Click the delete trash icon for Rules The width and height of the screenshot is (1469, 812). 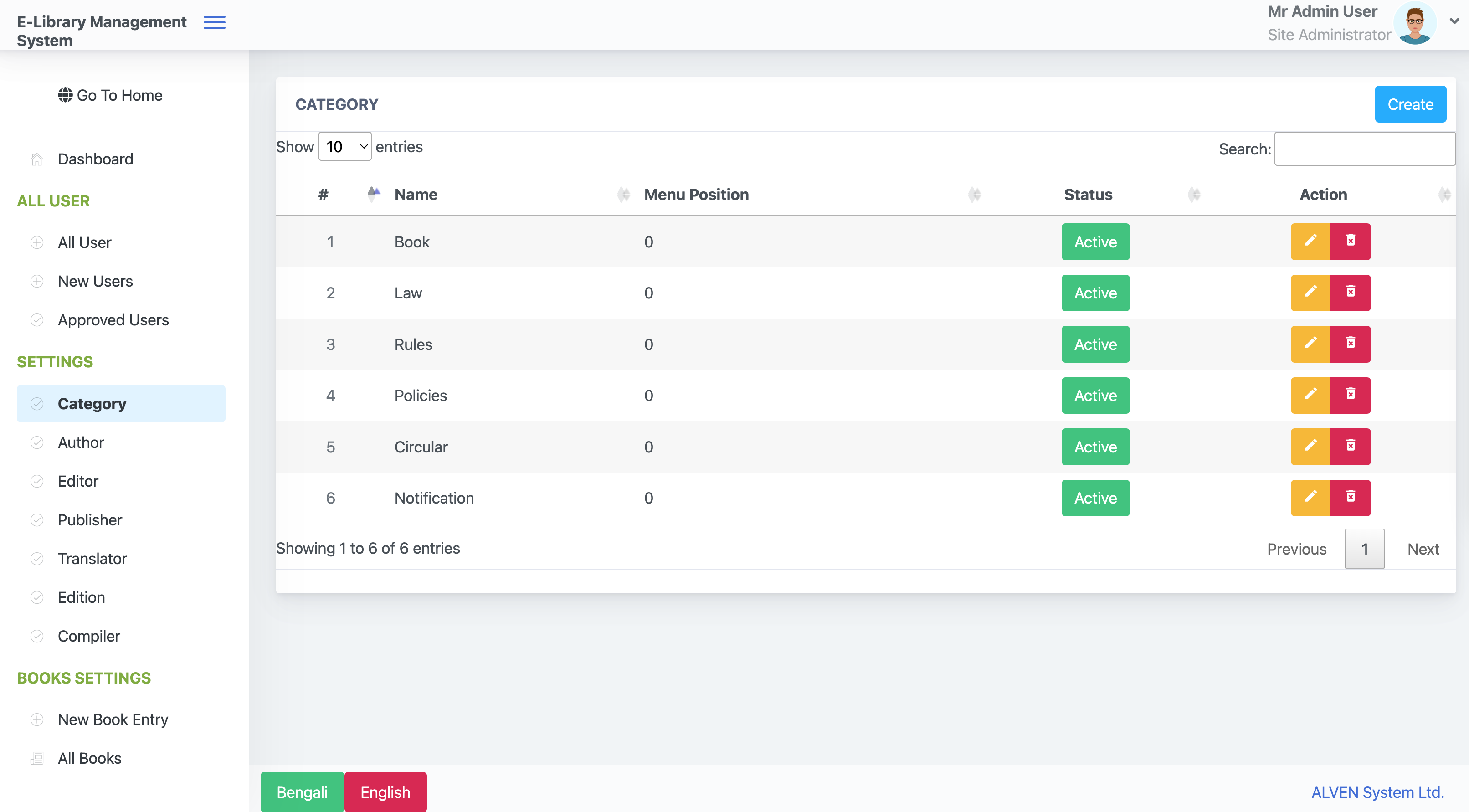pyautogui.click(x=1351, y=344)
